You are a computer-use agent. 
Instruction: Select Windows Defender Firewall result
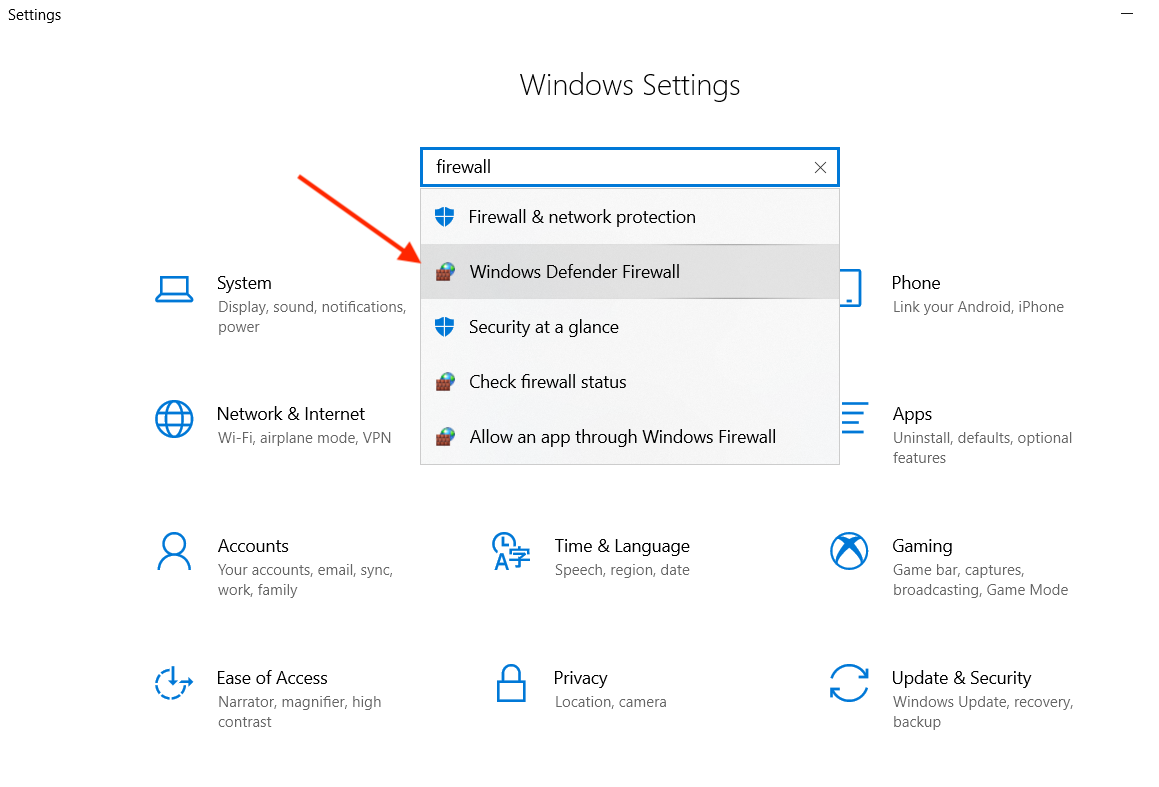[630, 272]
